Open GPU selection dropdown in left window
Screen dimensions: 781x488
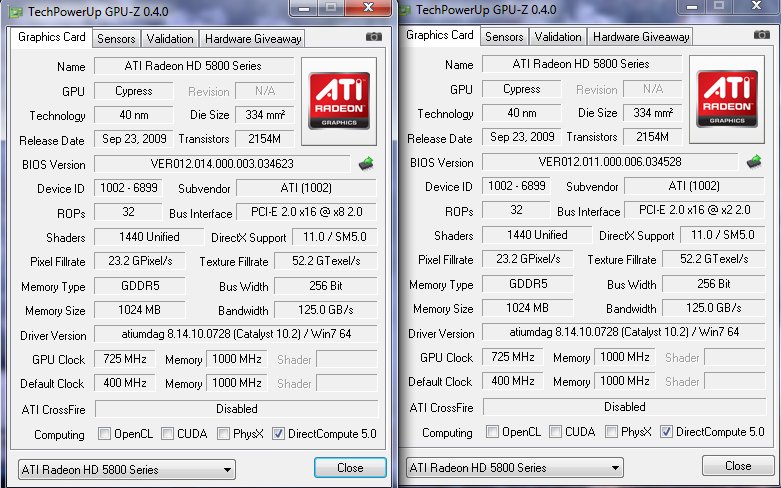coord(127,470)
